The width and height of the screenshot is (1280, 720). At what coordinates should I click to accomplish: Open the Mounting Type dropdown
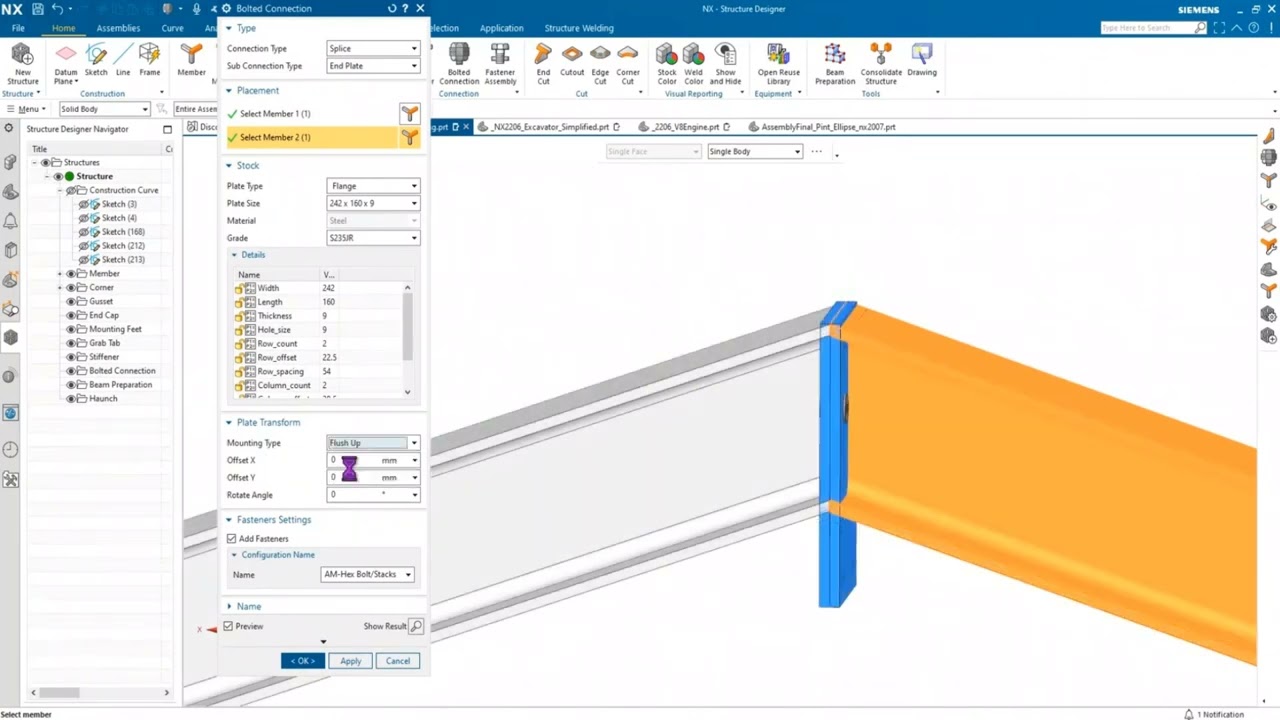tap(373, 443)
